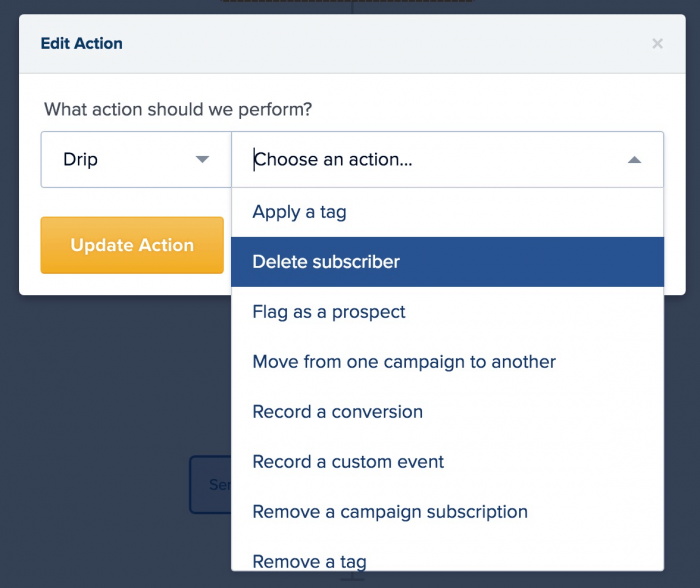Select Remove a campaign subscription
The width and height of the screenshot is (700, 588).
point(447,512)
